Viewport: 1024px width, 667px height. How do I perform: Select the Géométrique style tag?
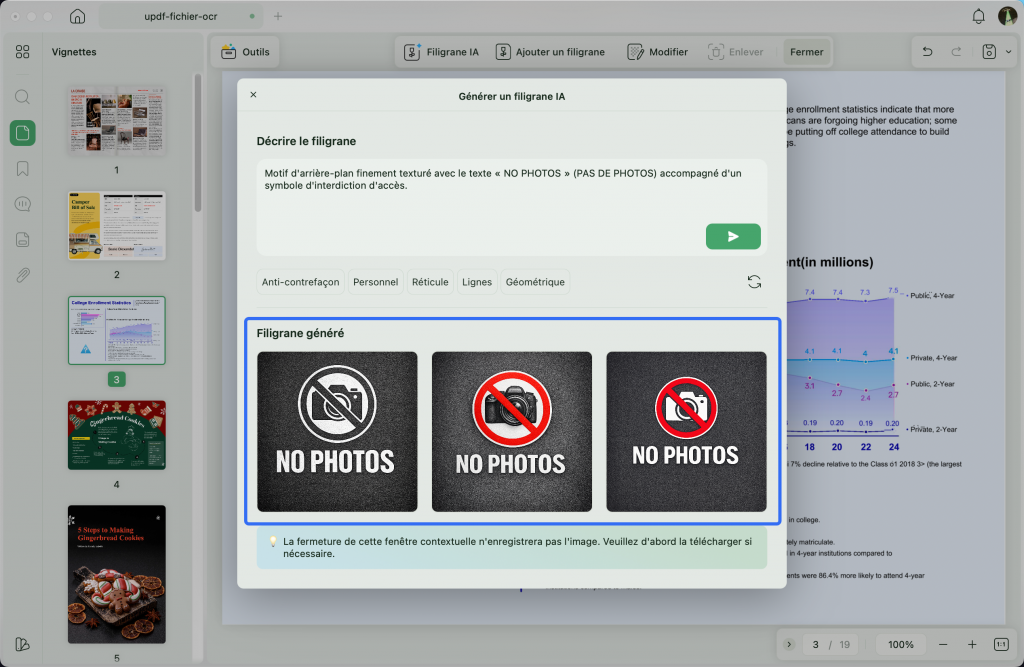[535, 282]
